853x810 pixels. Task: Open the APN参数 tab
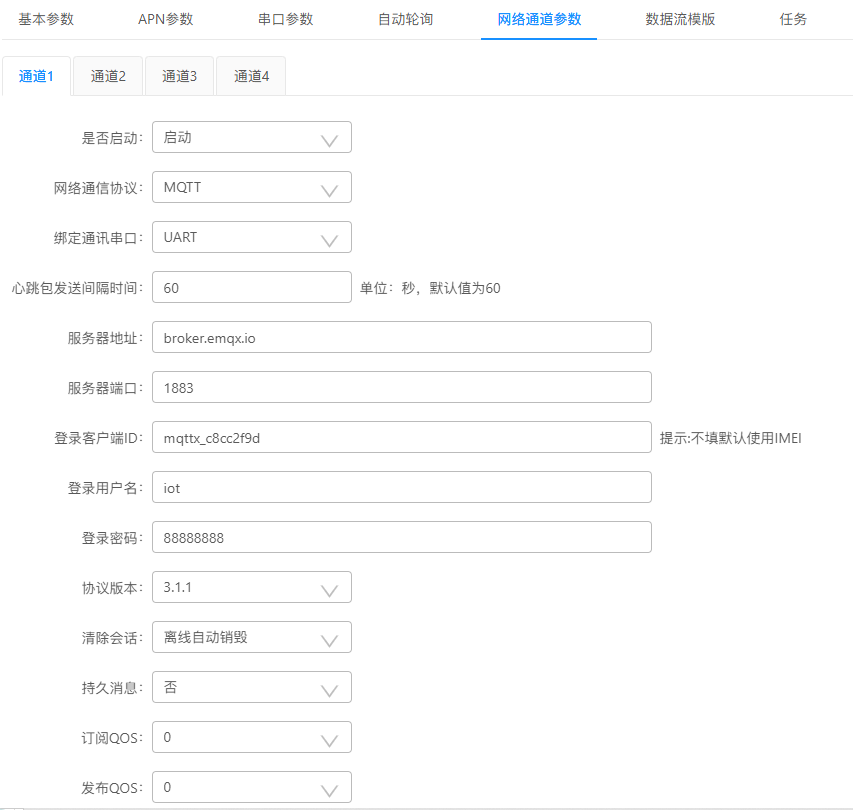(165, 20)
